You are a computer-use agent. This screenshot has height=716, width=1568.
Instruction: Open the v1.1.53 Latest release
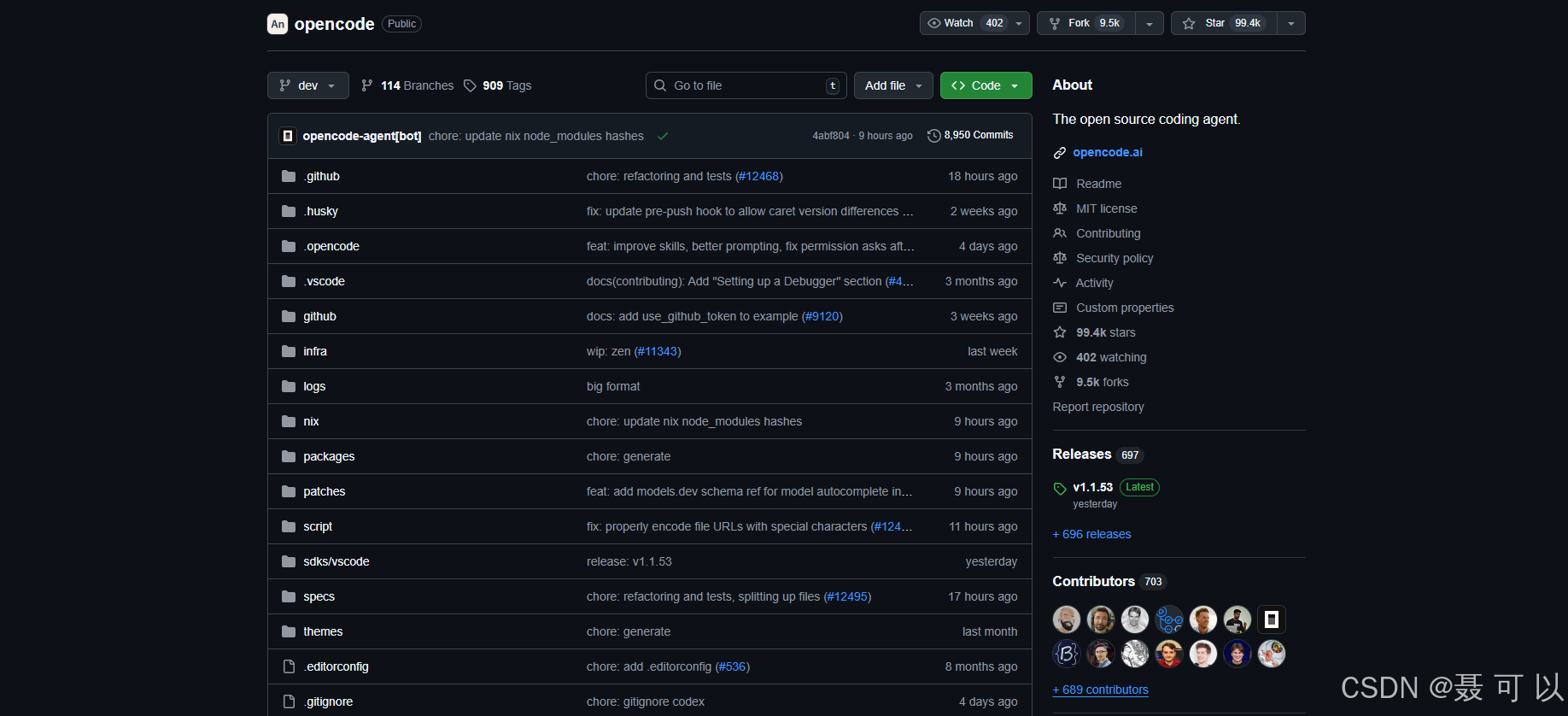point(1115,487)
